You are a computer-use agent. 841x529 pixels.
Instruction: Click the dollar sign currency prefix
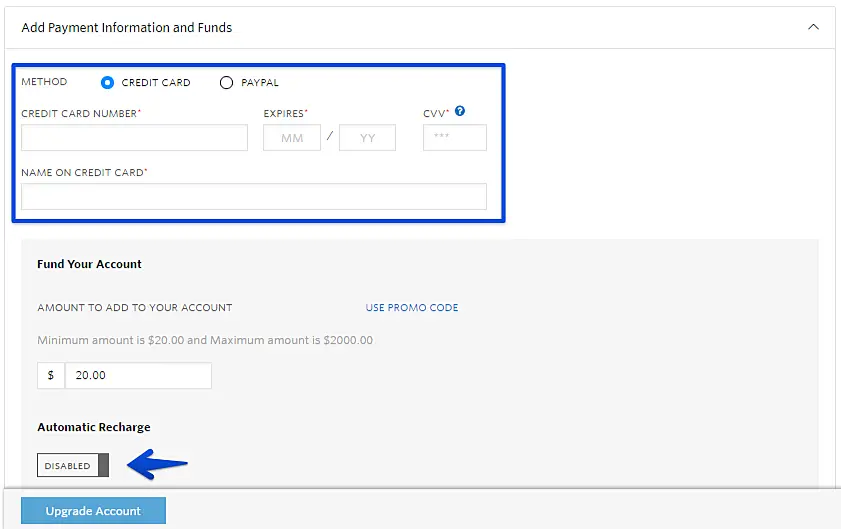click(51, 376)
